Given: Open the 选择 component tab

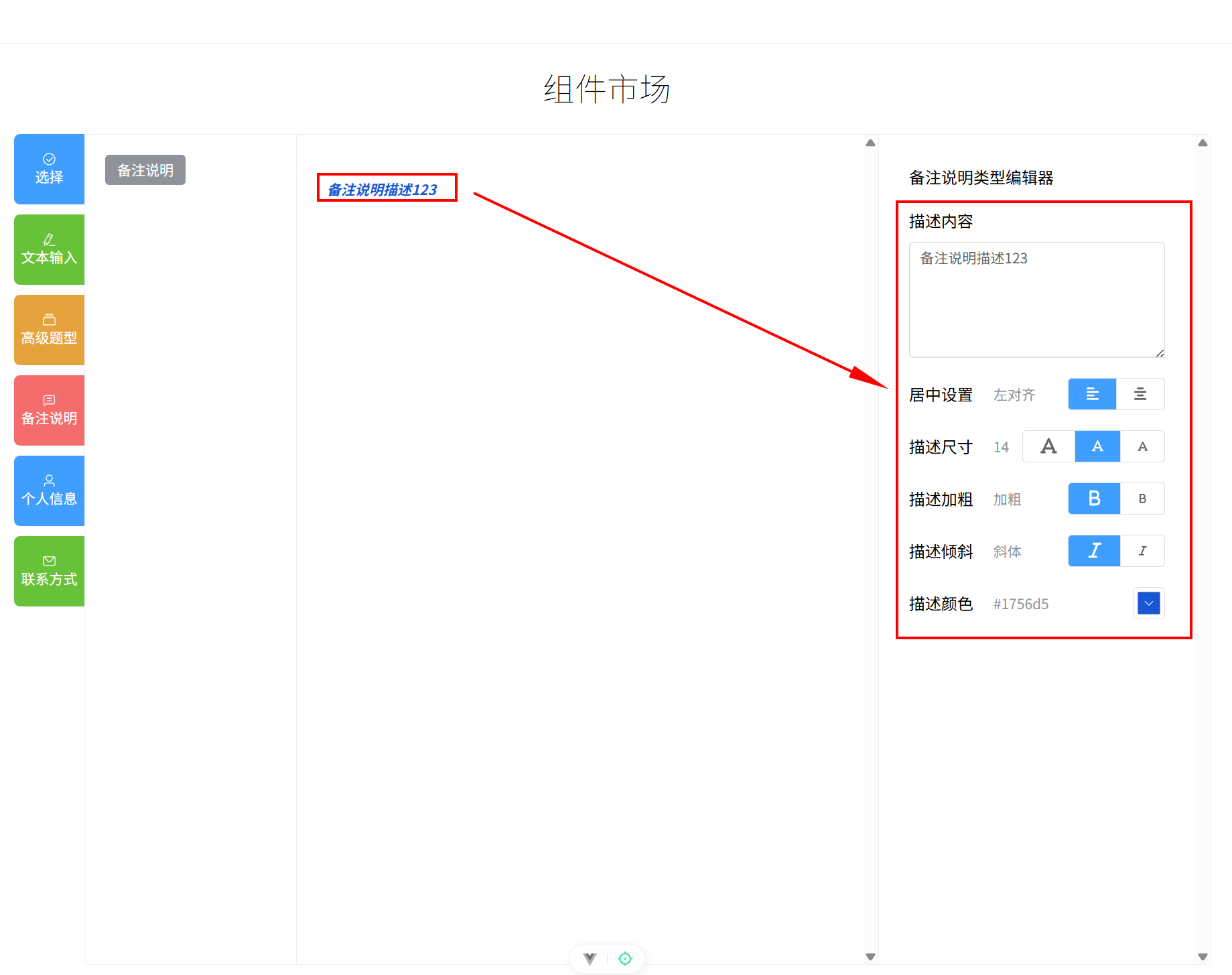Looking at the screenshot, I should point(49,169).
